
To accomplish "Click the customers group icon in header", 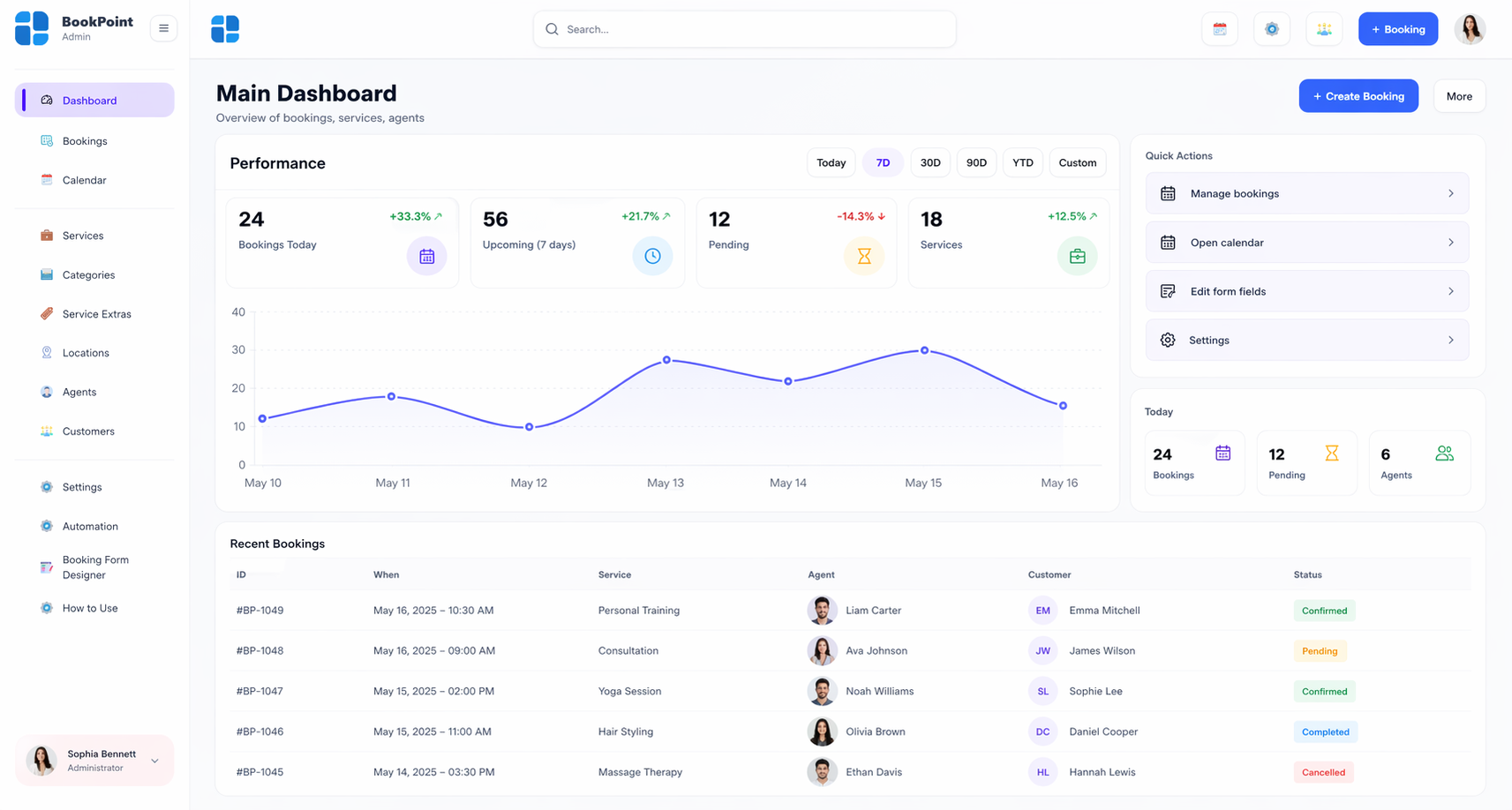I will [x=1323, y=29].
